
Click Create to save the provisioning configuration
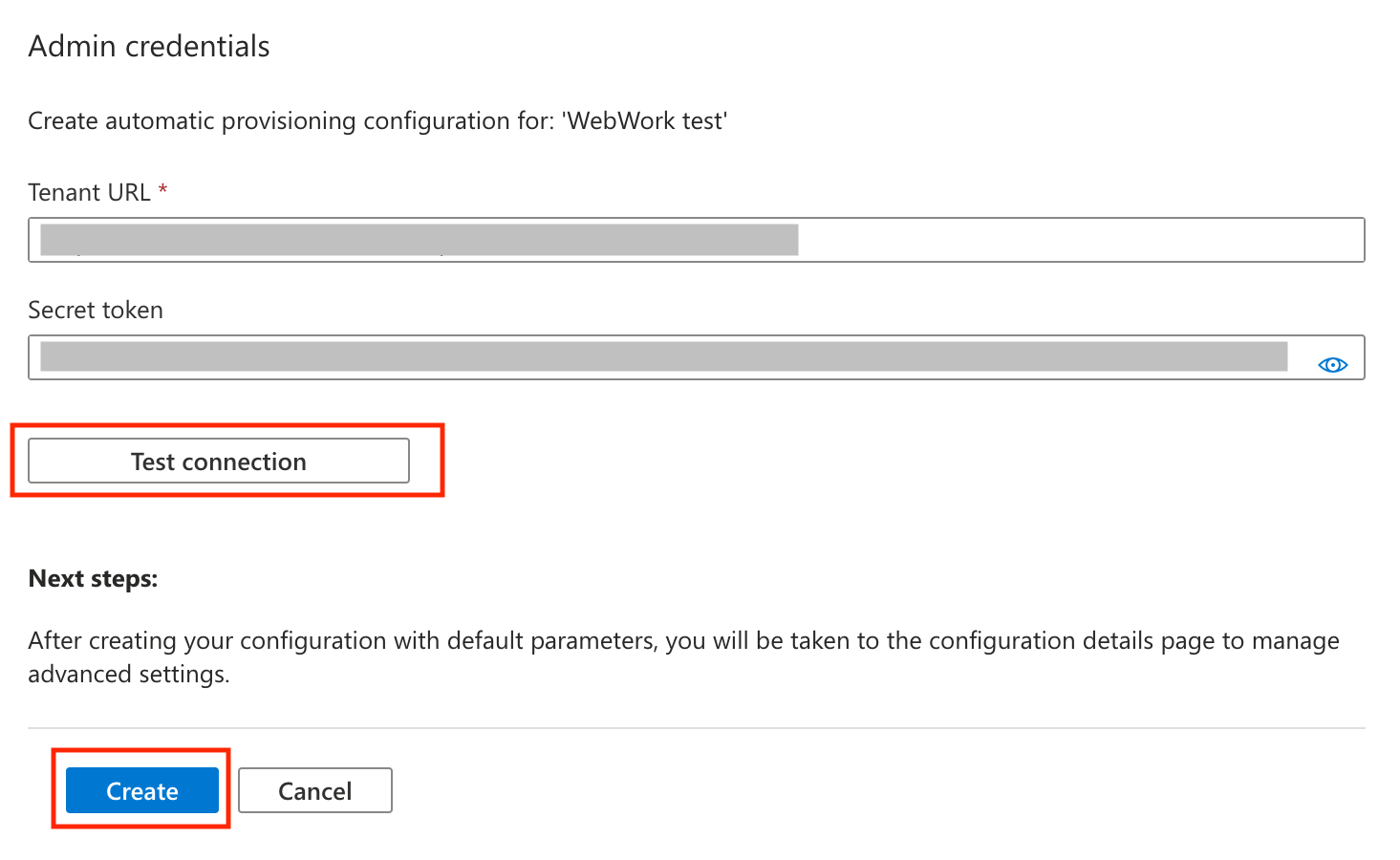point(141,790)
